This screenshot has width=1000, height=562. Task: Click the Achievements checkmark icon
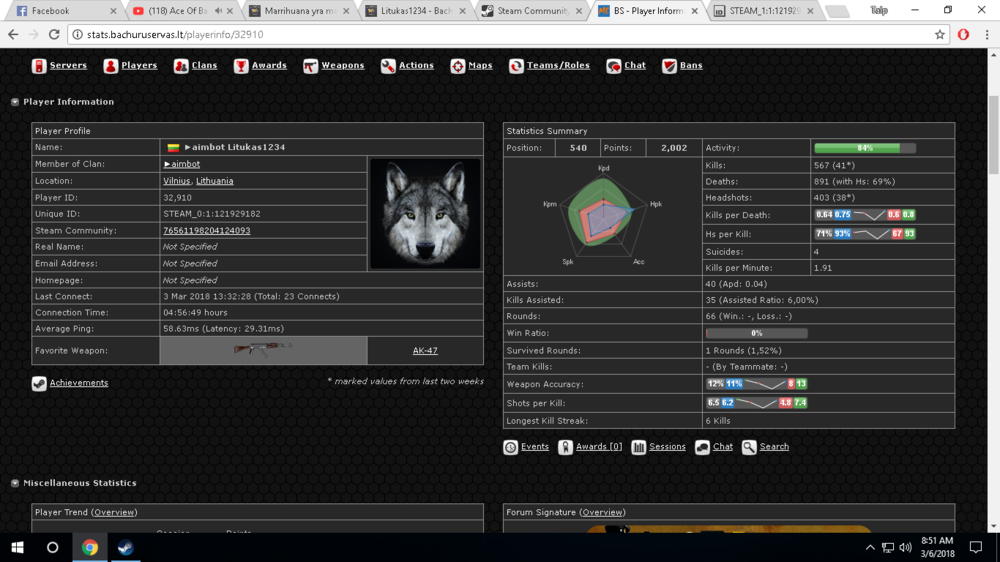39,383
